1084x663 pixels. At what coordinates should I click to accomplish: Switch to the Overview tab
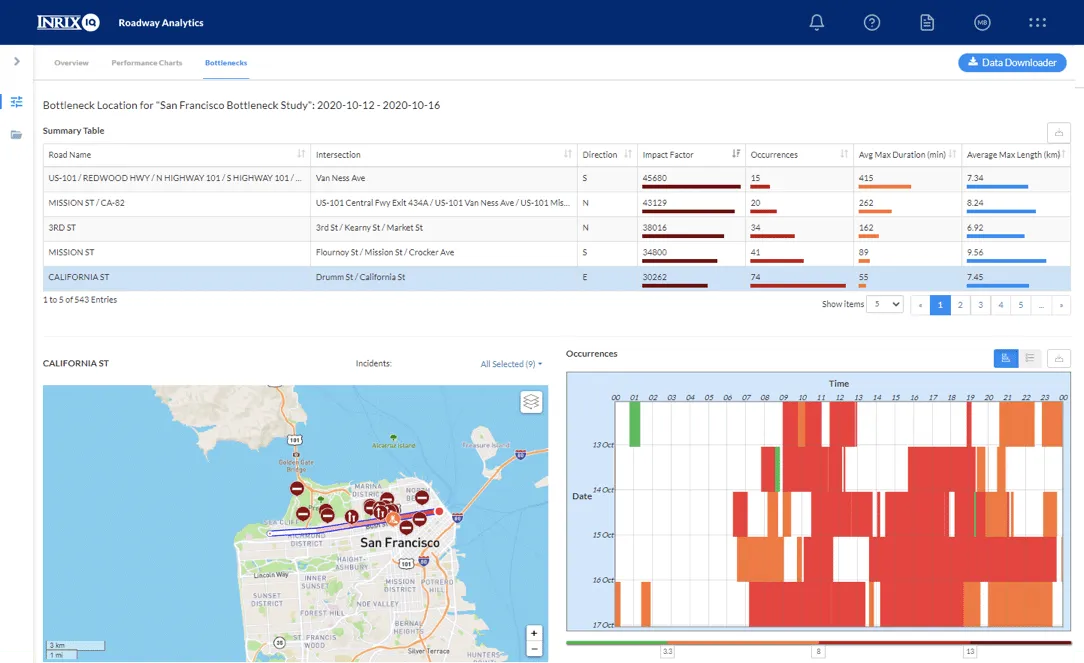tap(71, 63)
